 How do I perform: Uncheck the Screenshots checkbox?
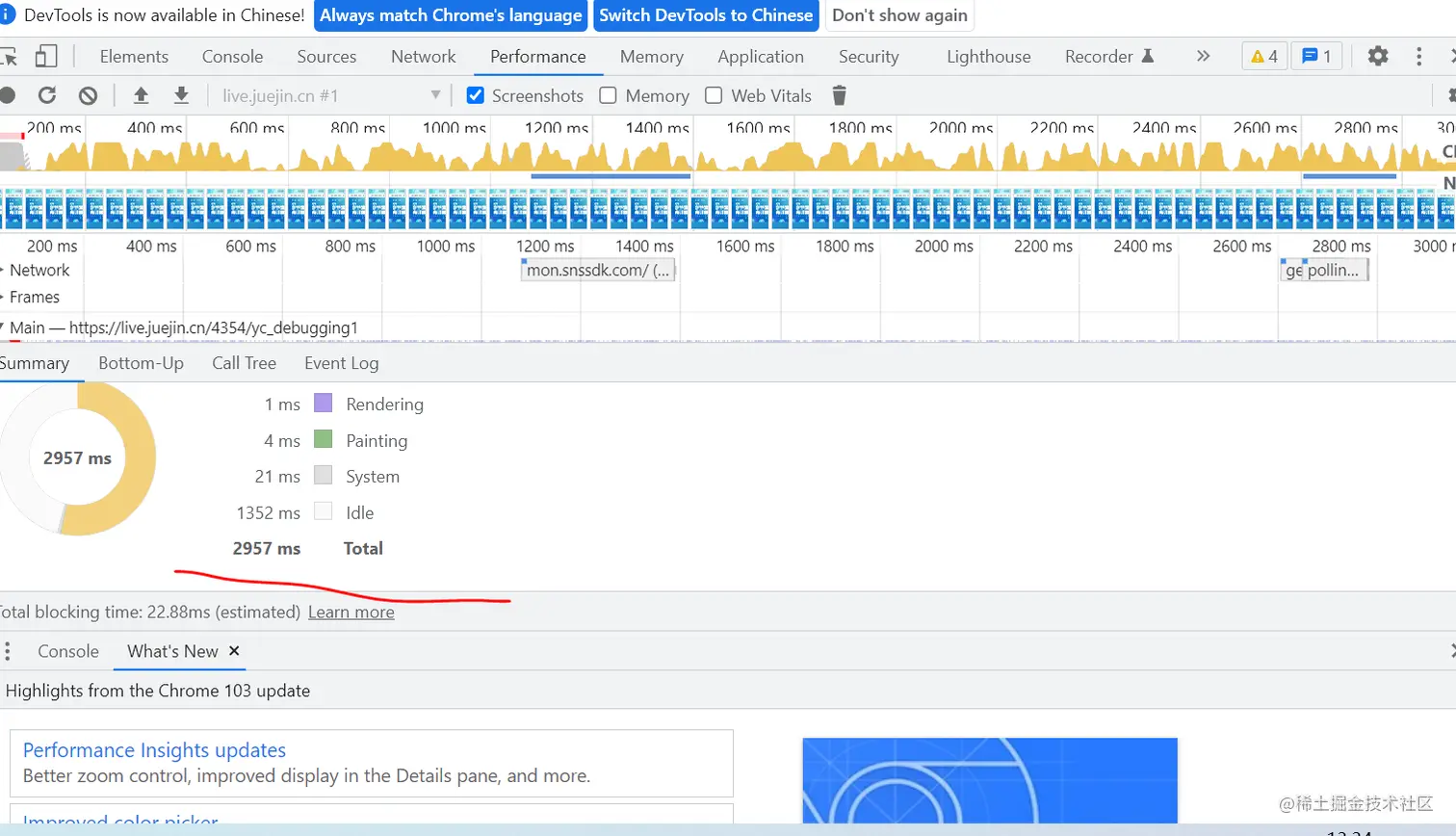475,95
